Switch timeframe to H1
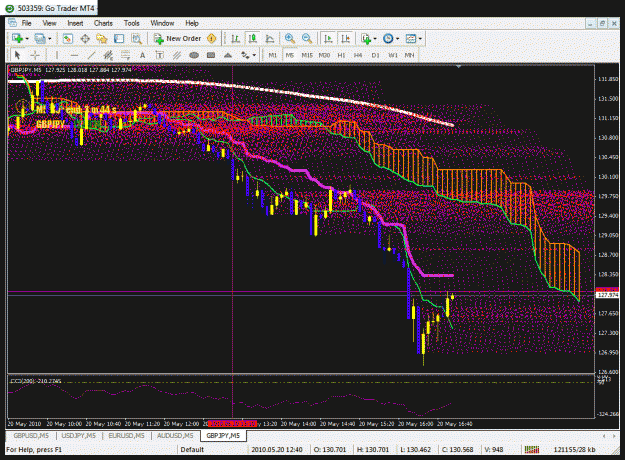Viewport: 625px width, 460px height. point(341,55)
